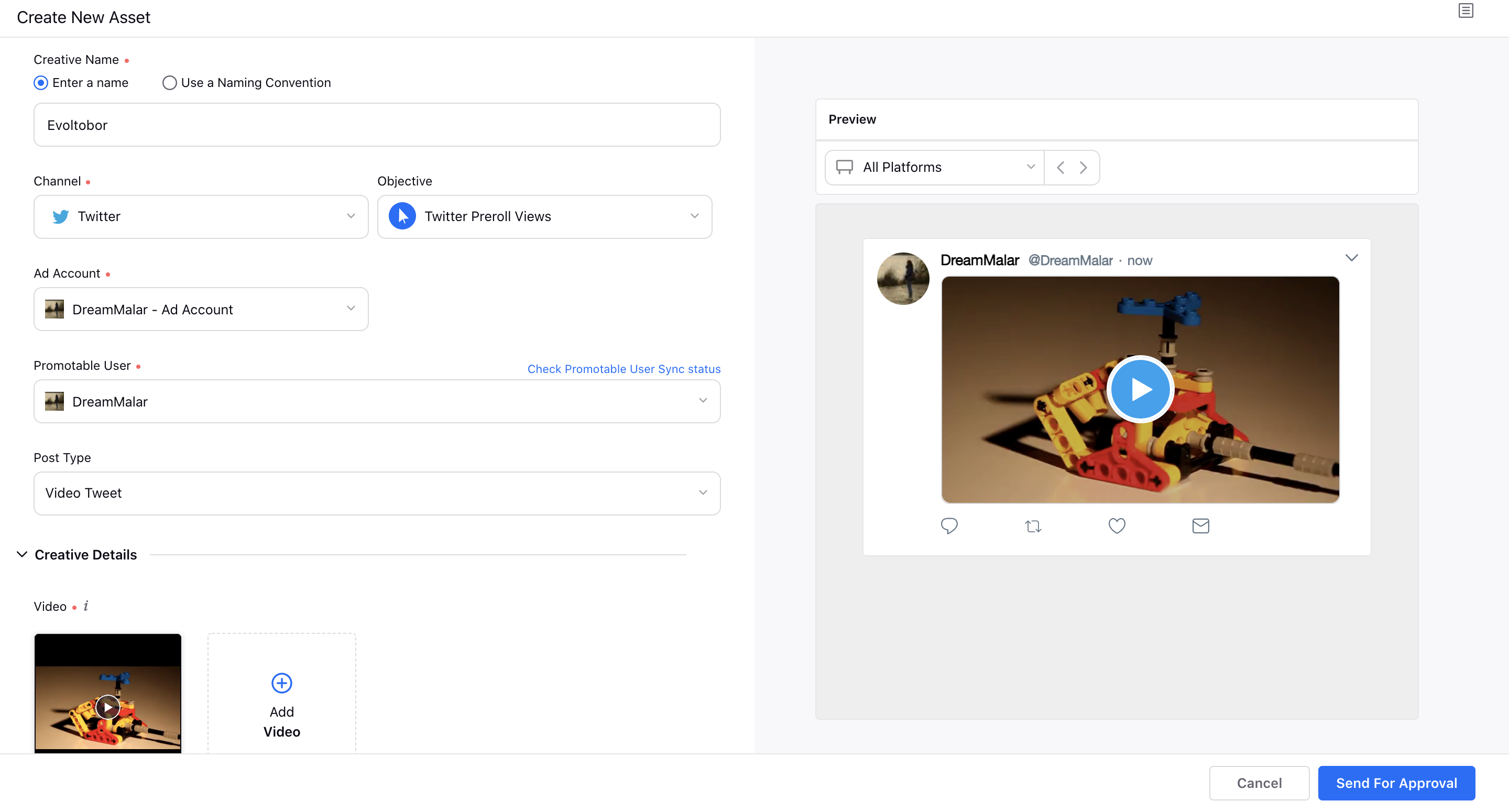
Task: Open the Post Type dropdown menu
Action: (x=377, y=492)
